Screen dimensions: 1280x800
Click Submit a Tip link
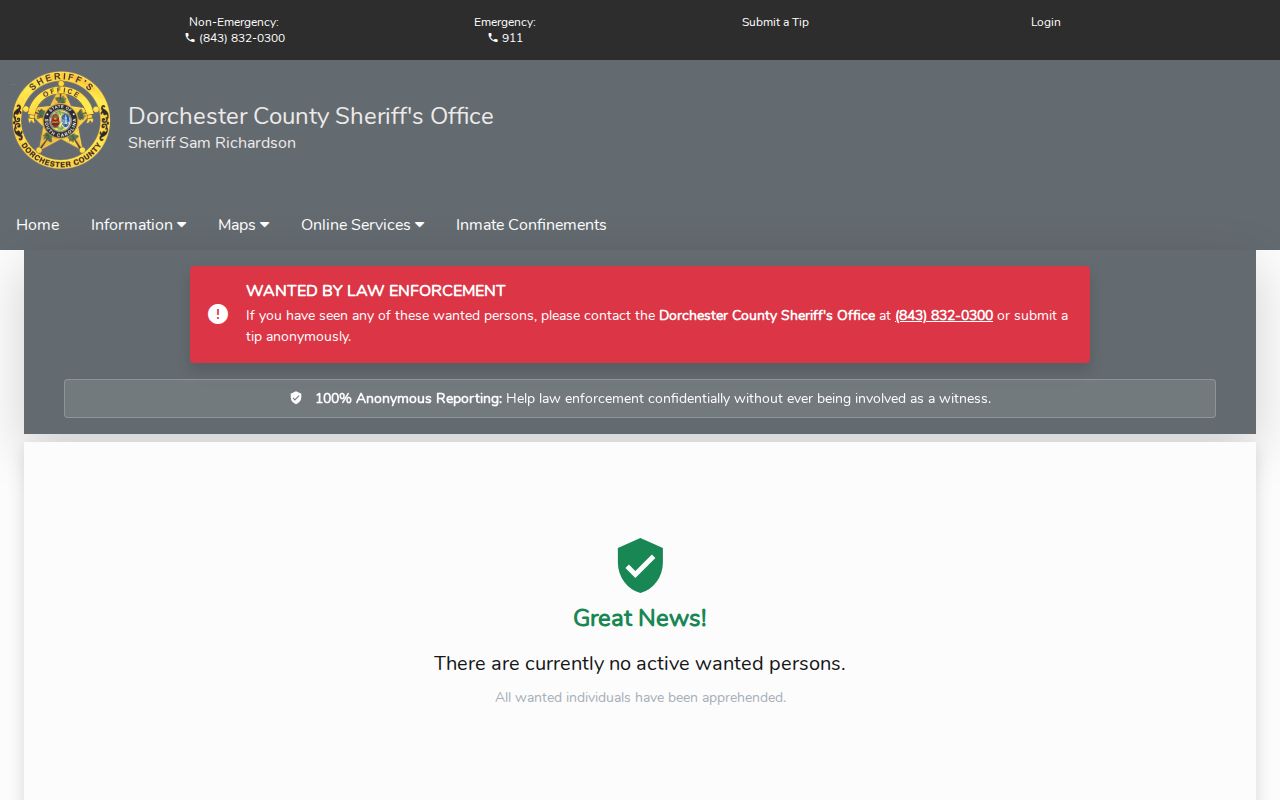pyautogui.click(x=775, y=22)
